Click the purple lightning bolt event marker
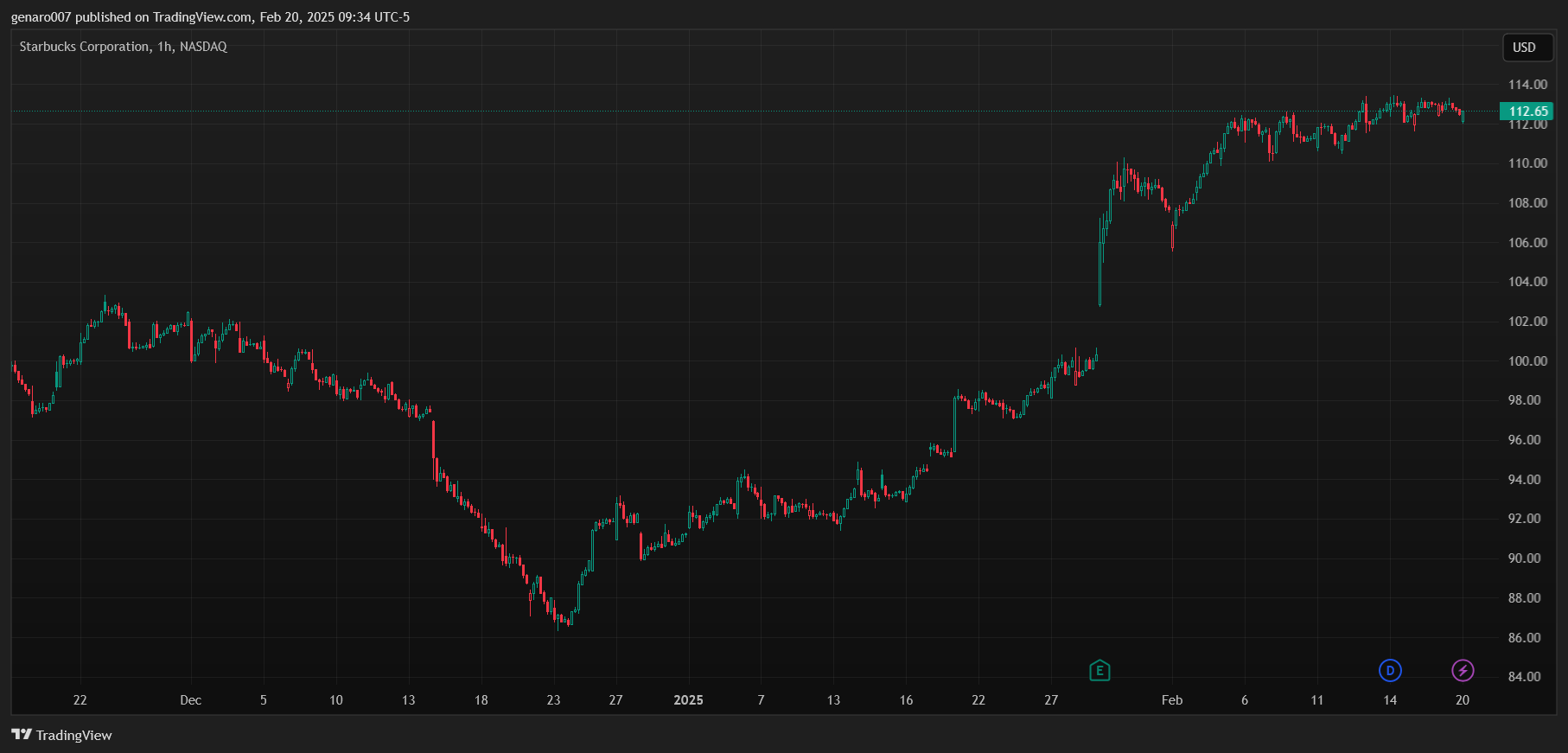 point(1463,670)
